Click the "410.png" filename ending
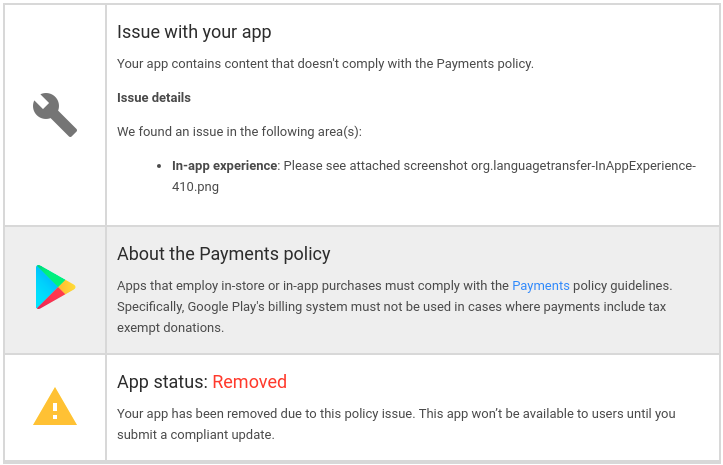This screenshot has width=723, height=465. [x=195, y=186]
